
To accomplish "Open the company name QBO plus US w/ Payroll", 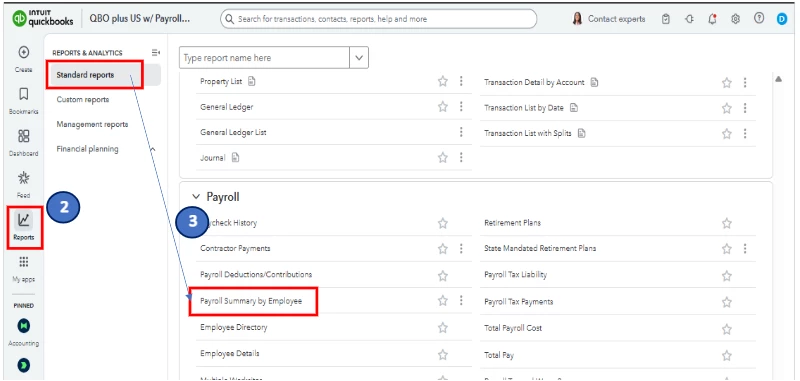I will pyautogui.click(x=140, y=19).
